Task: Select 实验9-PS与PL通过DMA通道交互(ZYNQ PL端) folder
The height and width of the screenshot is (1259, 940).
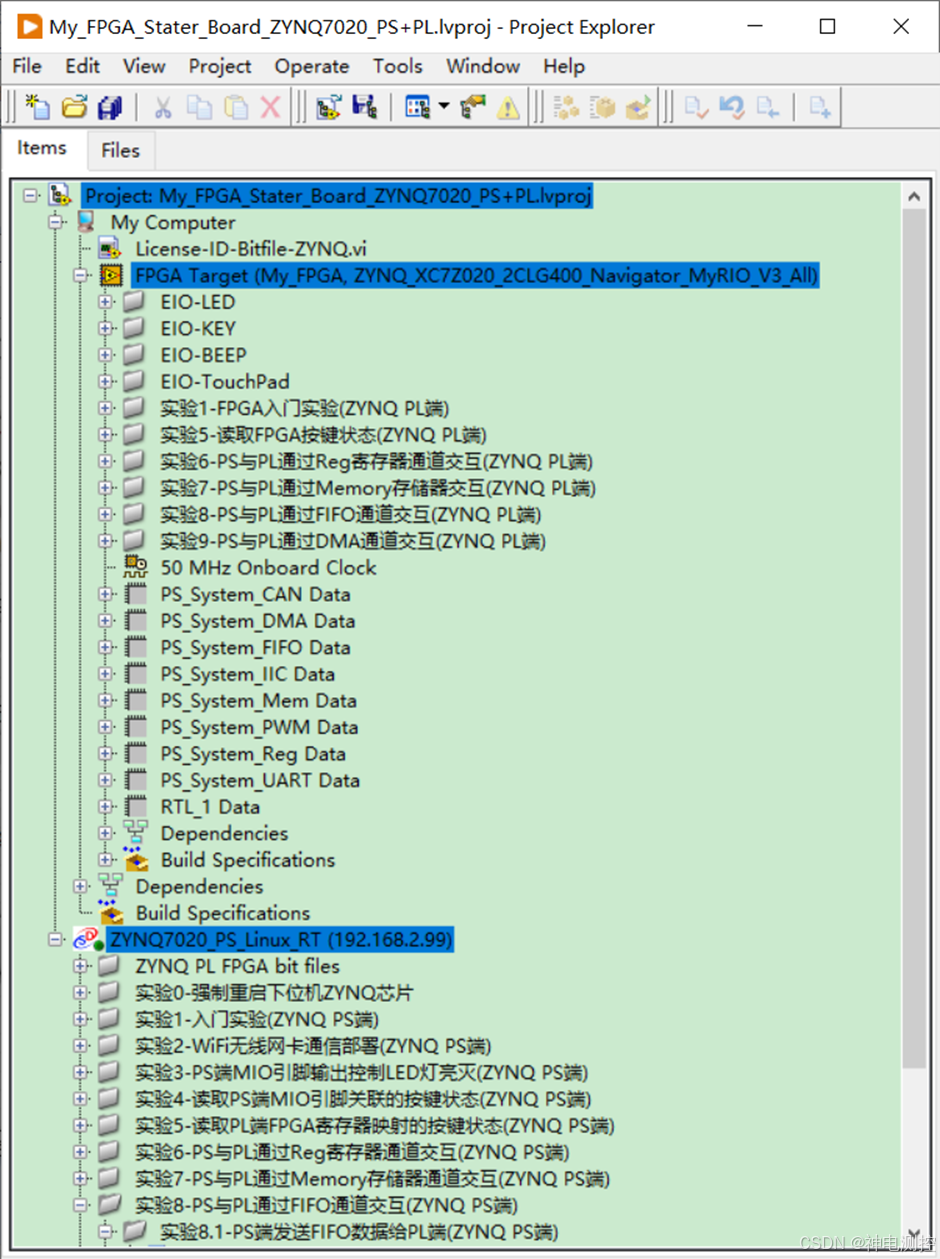Action: point(353,541)
